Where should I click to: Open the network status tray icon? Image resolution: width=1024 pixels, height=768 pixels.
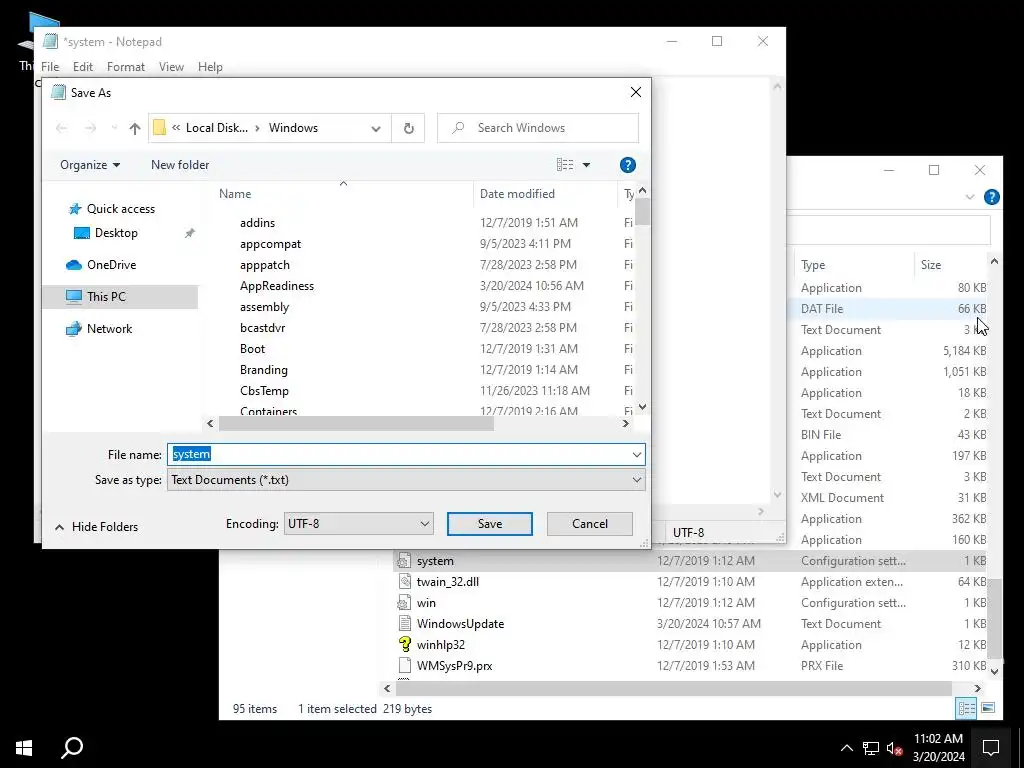click(x=871, y=748)
